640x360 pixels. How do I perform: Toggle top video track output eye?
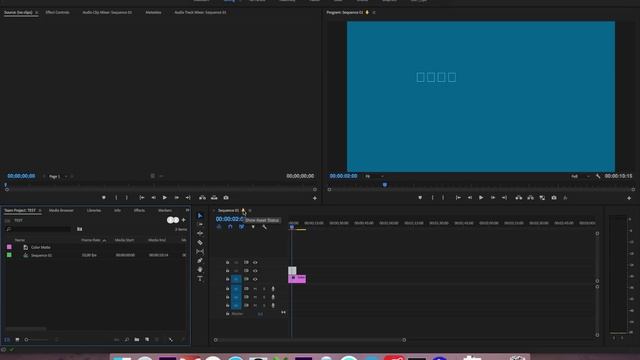[255, 262]
